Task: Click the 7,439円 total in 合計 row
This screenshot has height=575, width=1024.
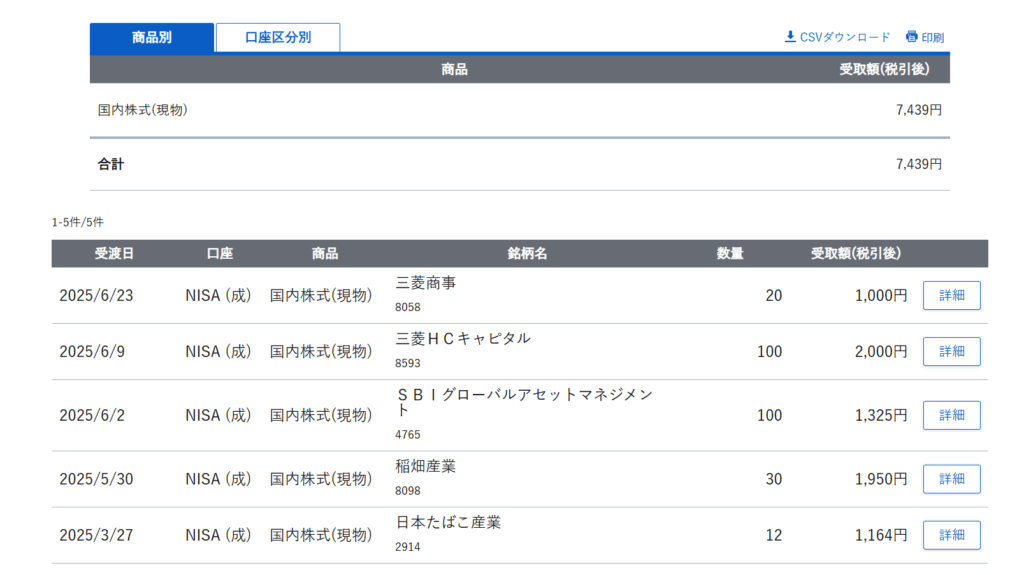Action: (919, 164)
